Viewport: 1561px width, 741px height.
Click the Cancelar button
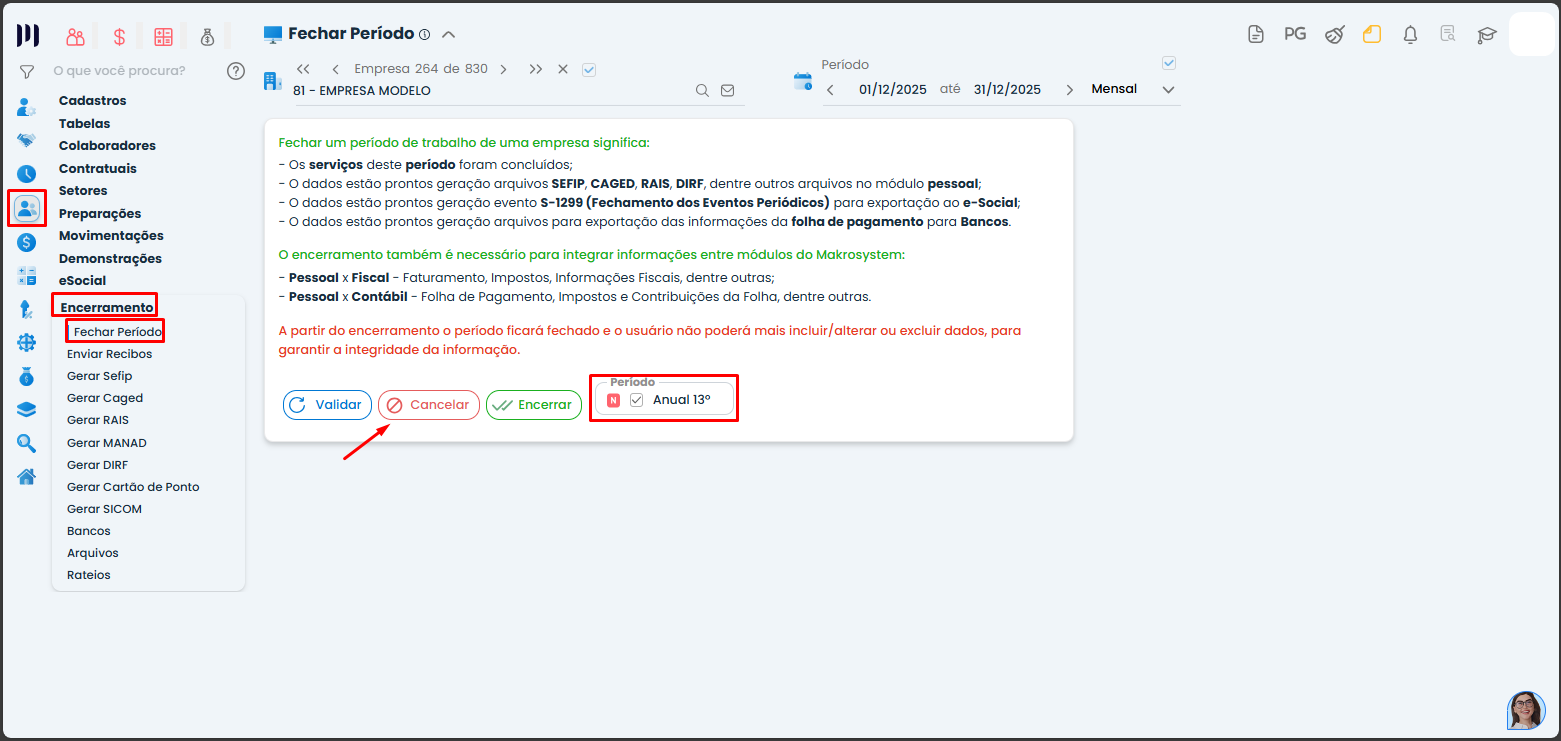[429, 405]
